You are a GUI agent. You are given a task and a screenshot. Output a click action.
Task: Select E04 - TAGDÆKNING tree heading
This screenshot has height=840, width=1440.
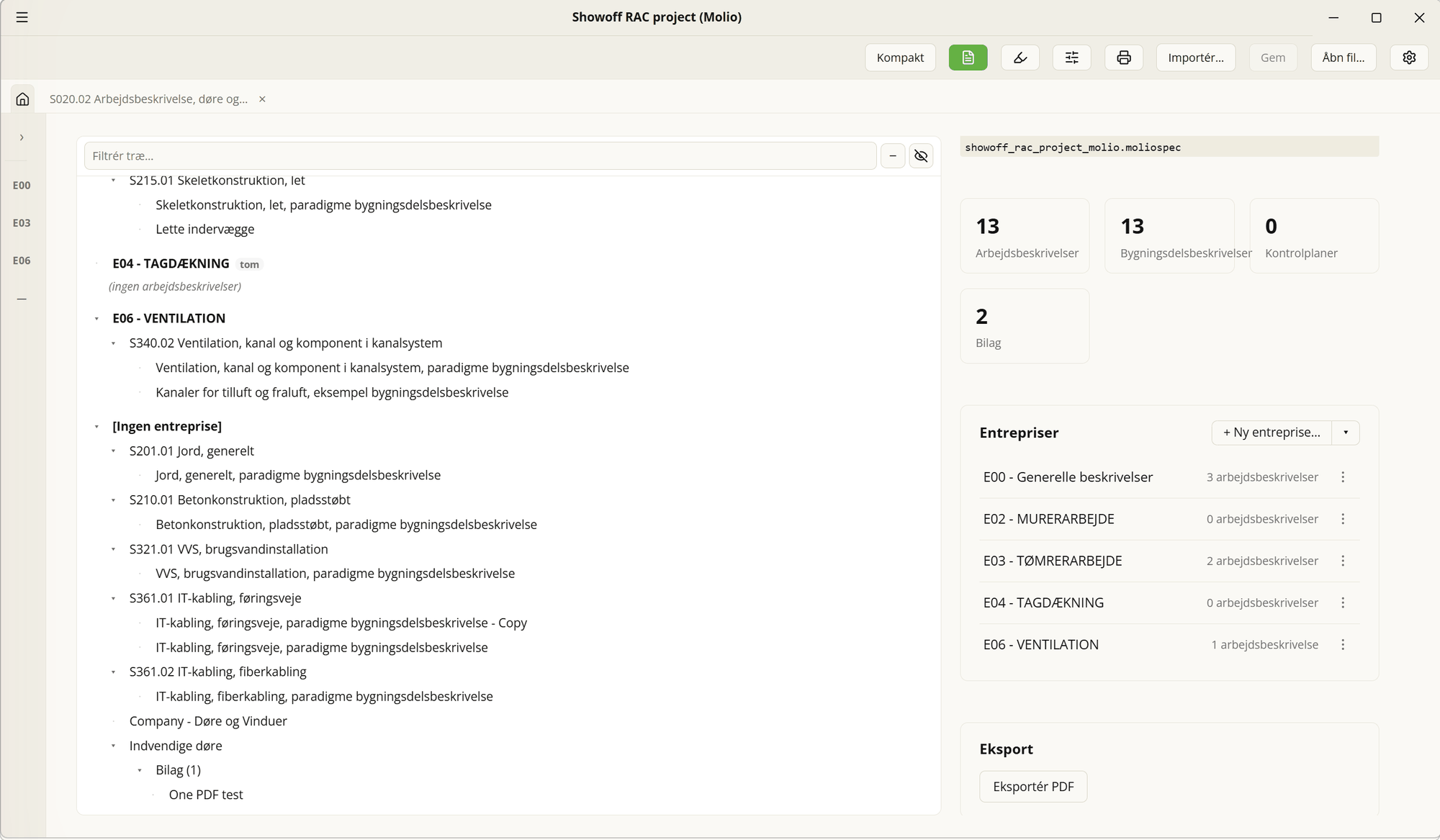[x=171, y=263]
